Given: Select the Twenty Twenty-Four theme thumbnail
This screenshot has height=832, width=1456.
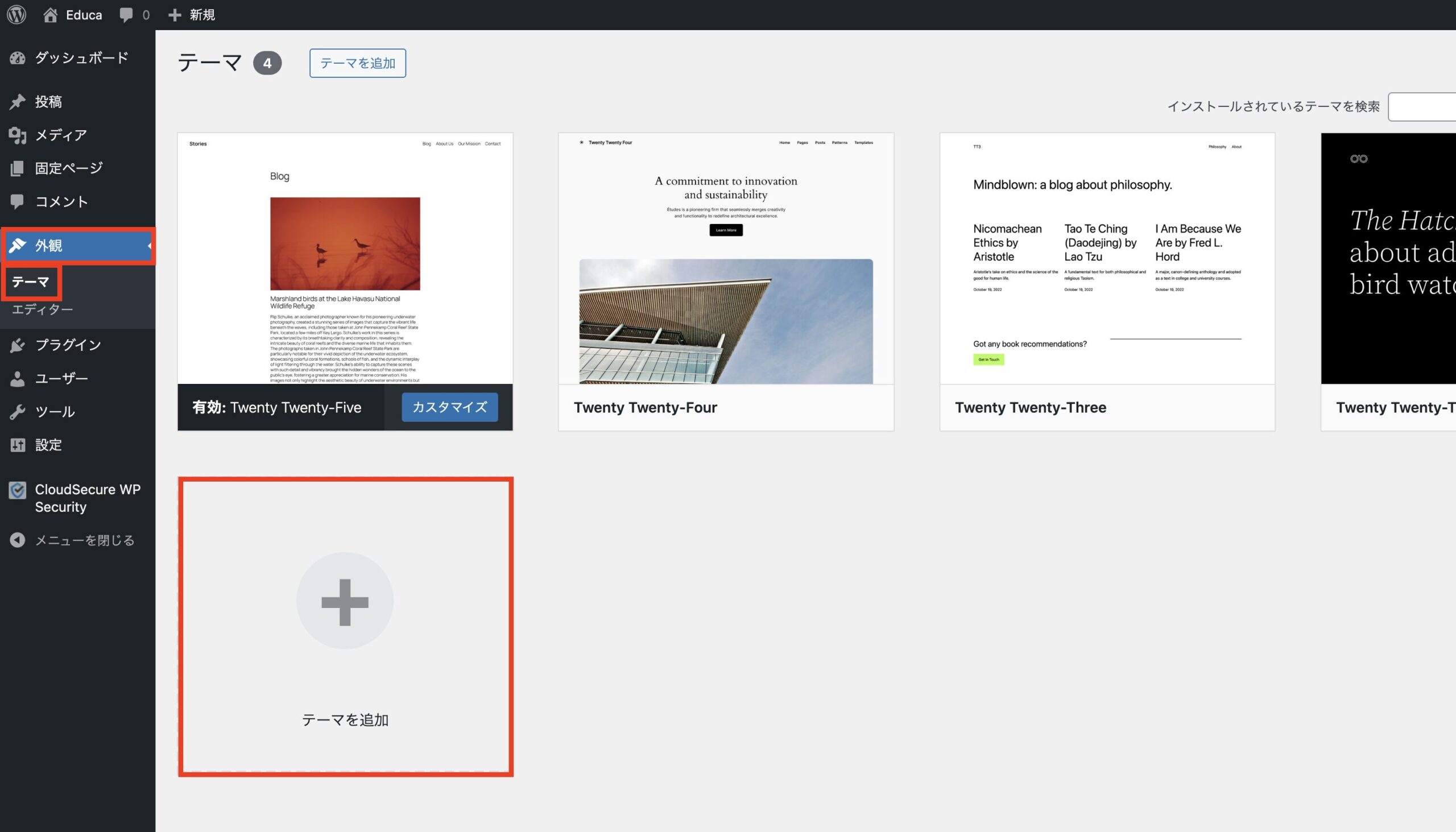Looking at the screenshot, I should point(726,258).
